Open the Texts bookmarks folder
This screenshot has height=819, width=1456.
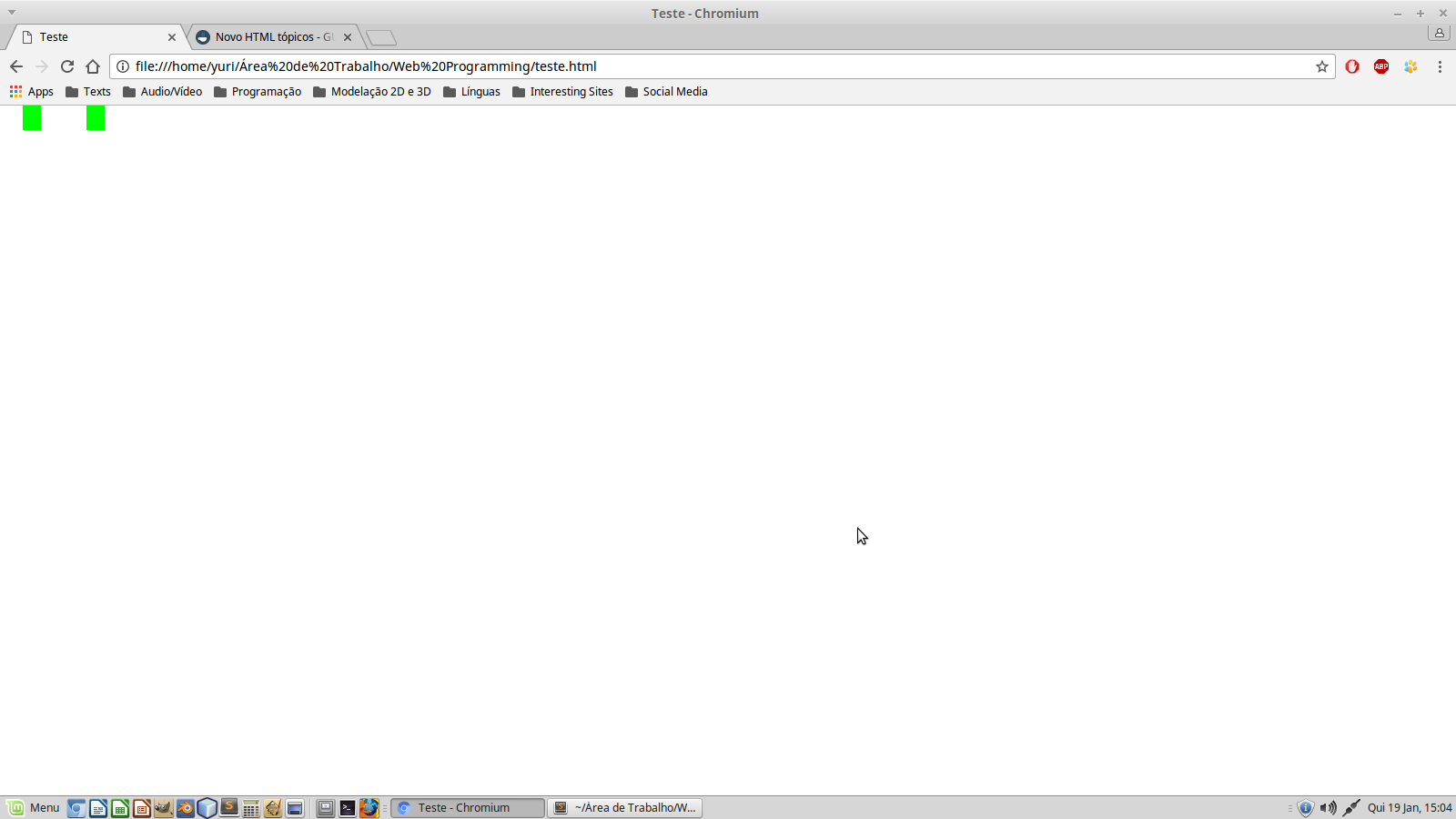point(88,92)
